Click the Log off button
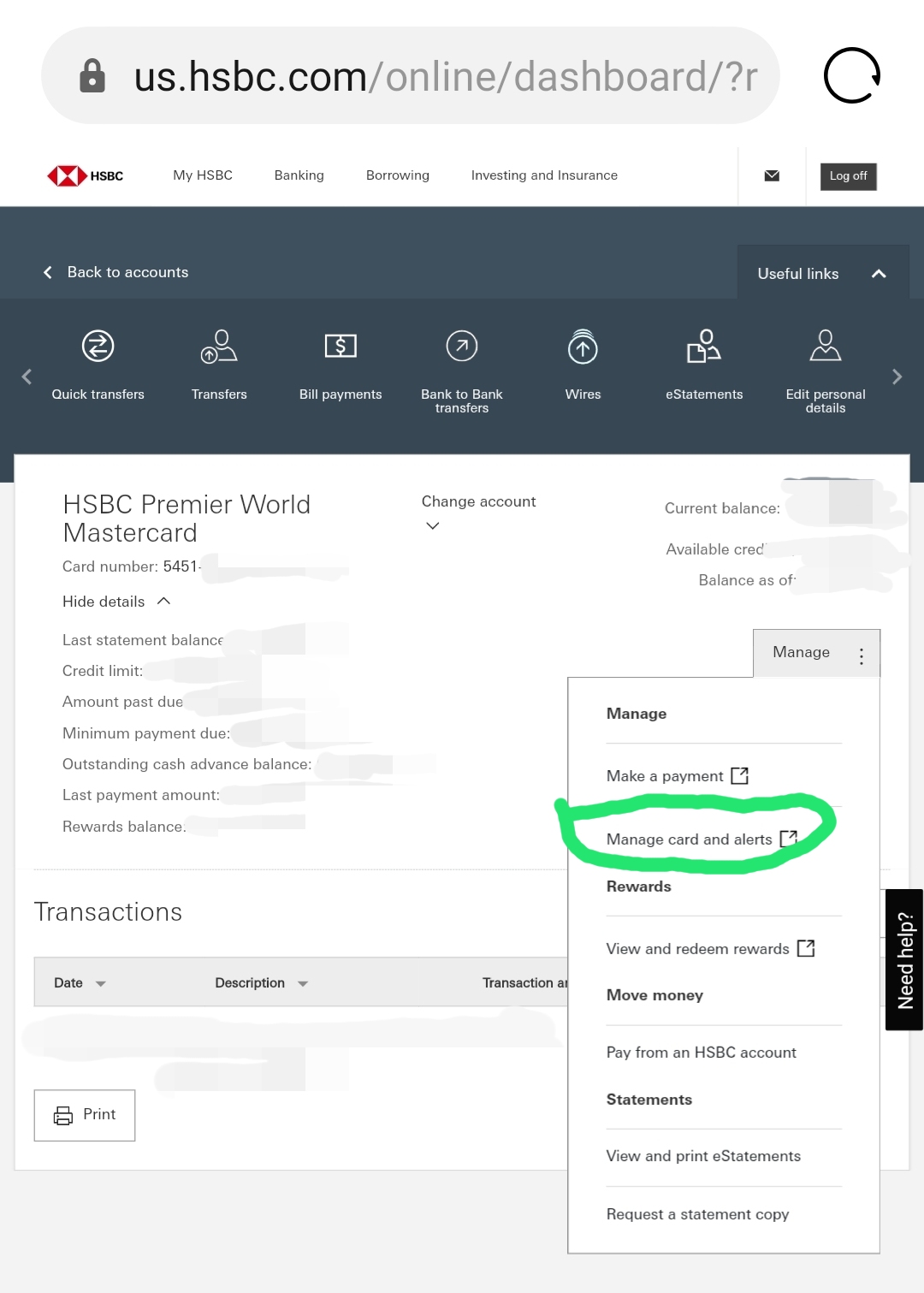This screenshot has height=1293, width=924. (847, 175)
